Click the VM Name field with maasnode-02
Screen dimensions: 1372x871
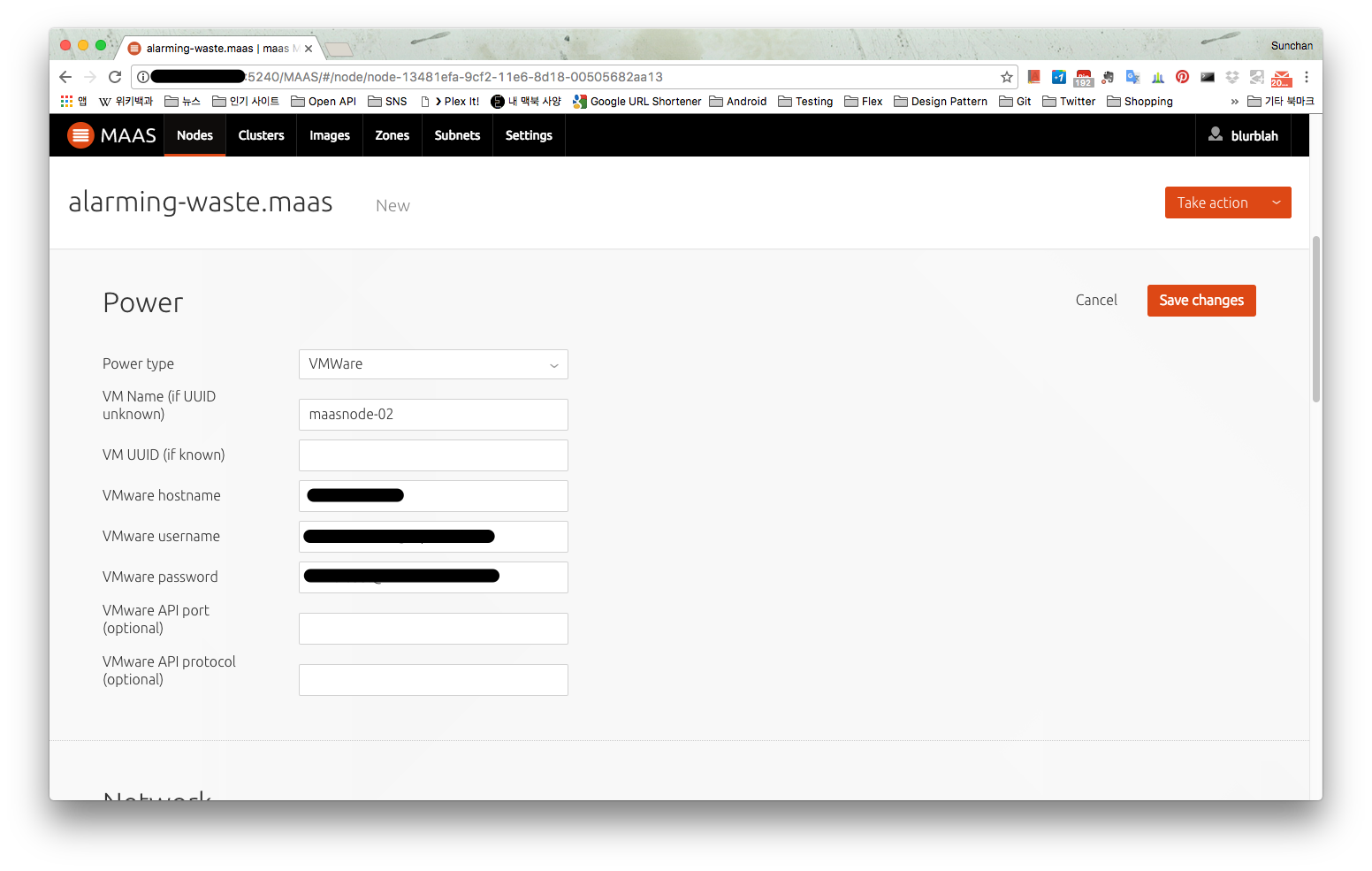pos(433,415)
